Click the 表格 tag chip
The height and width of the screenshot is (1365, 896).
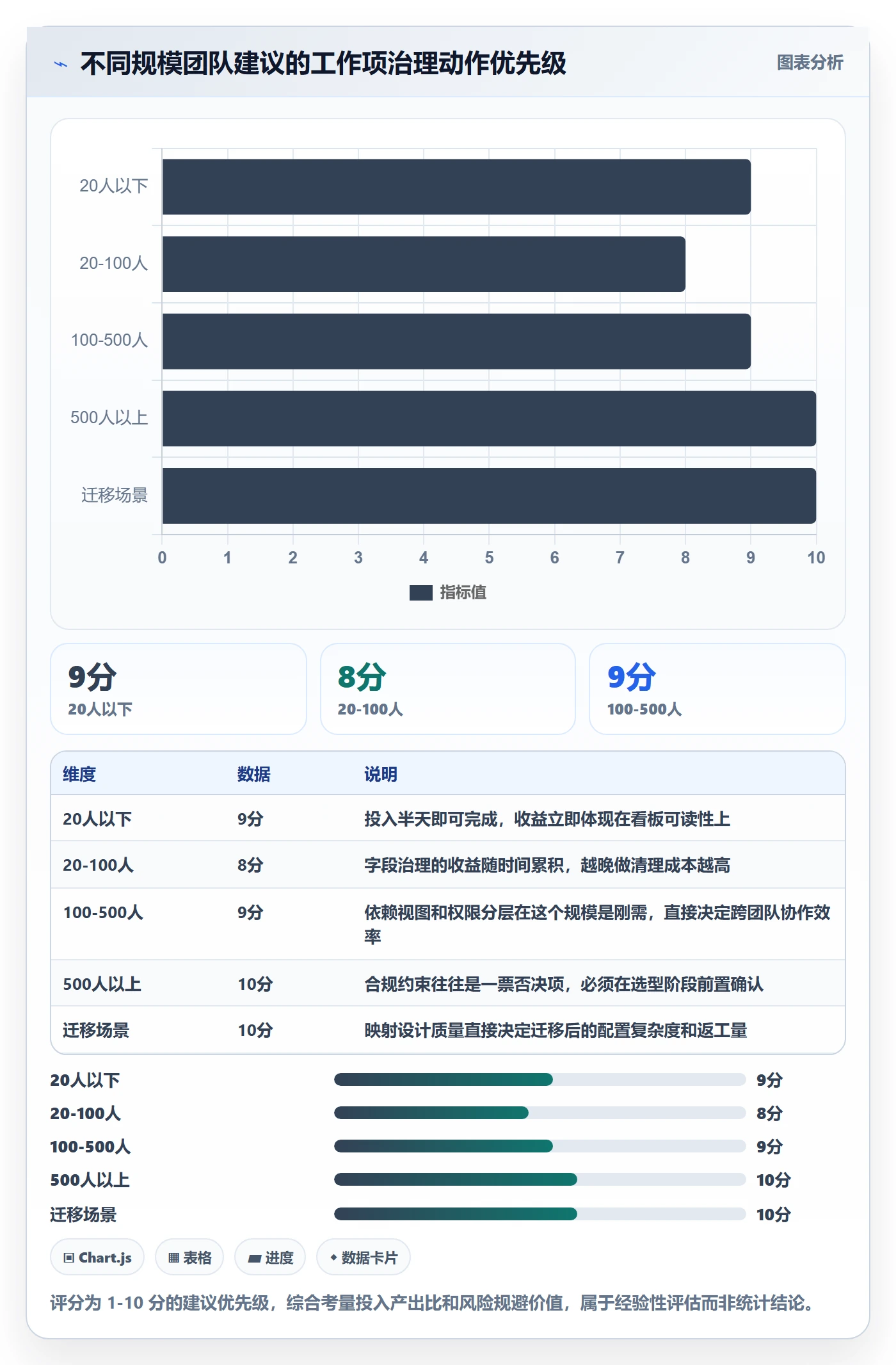pos(189,1257)
